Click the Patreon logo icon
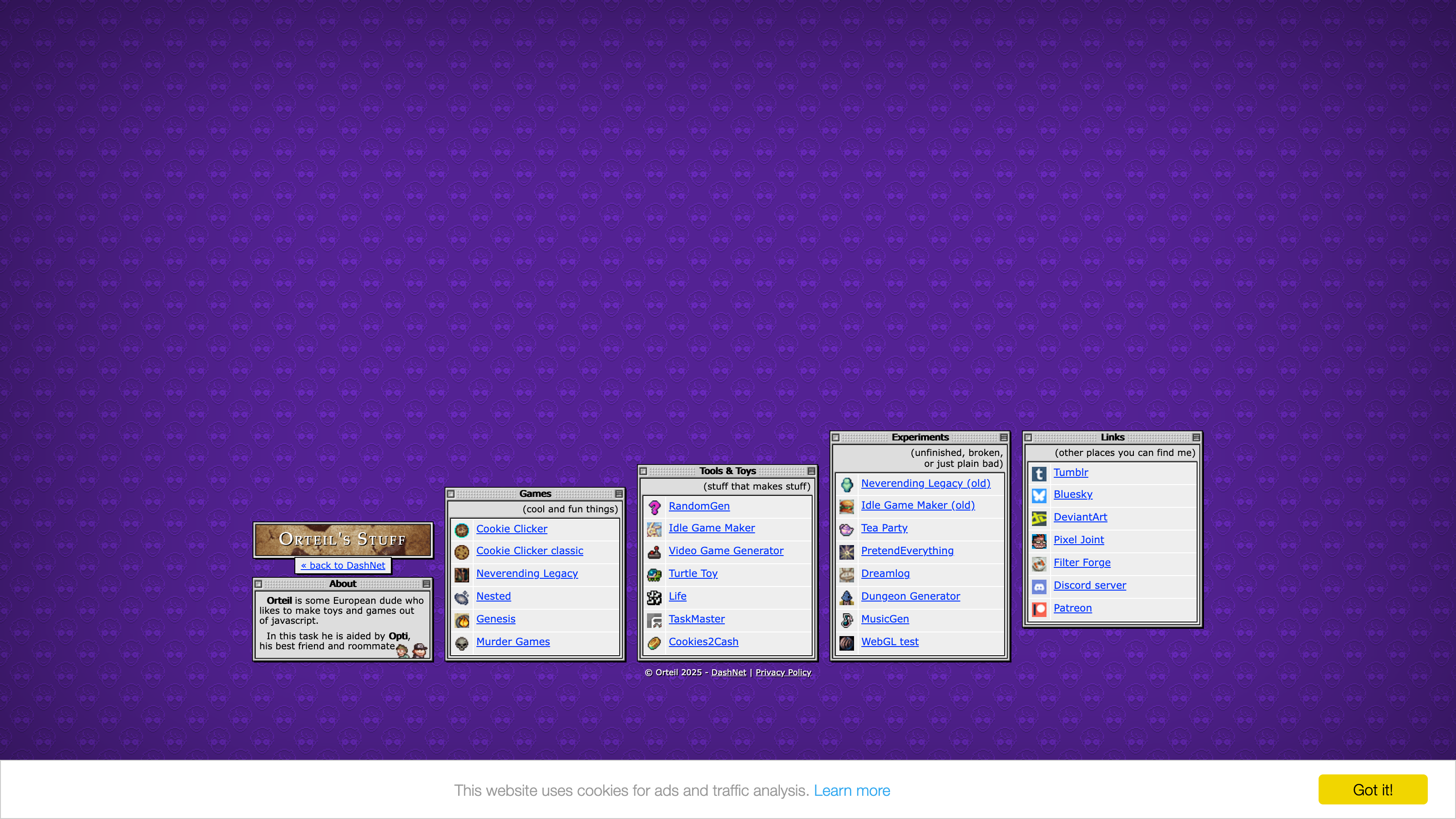 click(x=1039, y=609)
